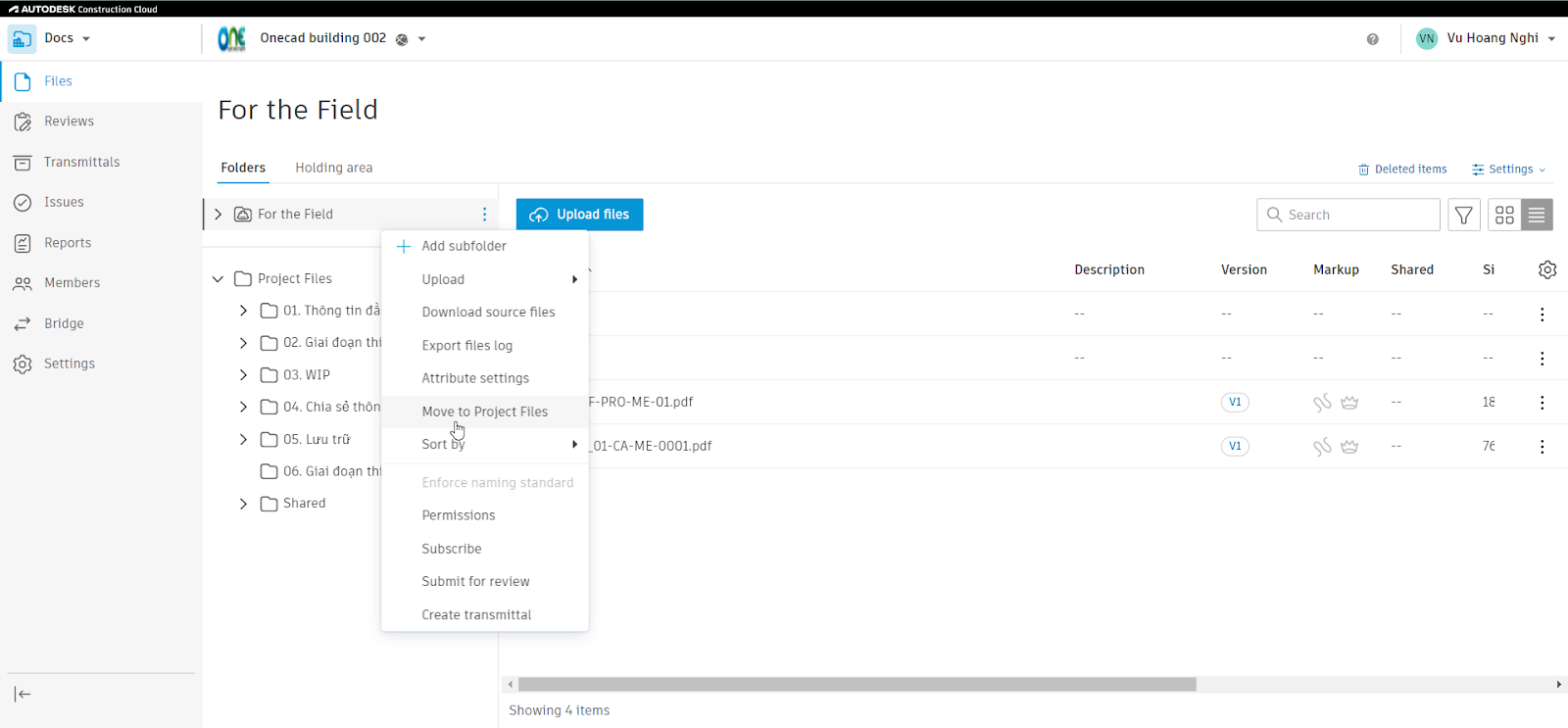The image size is (1568, 728).
Task: Expand the Shared folder node
Action: click(243, 504)
